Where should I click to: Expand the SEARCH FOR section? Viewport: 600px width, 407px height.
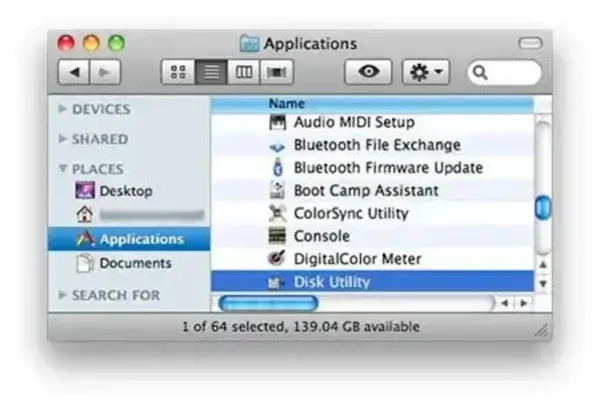click(62, 295)
